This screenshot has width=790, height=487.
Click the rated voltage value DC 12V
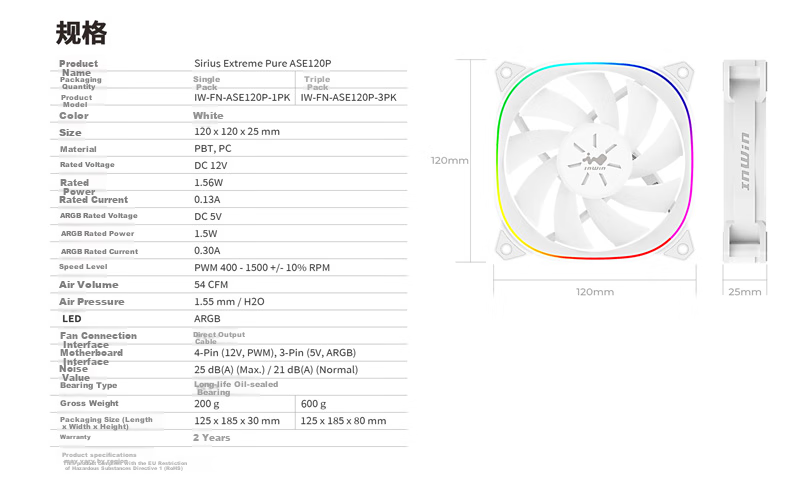211,166
